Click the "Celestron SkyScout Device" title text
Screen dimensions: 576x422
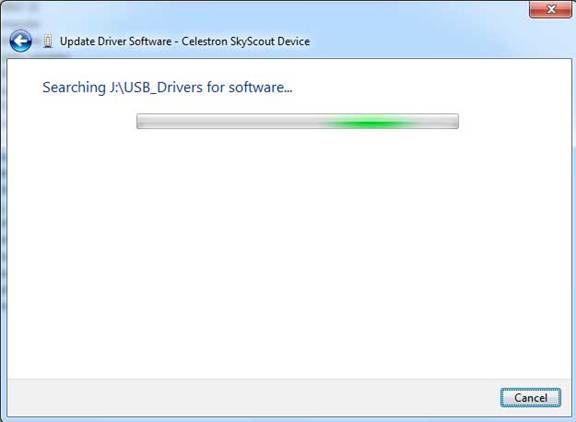coord(245,42)
